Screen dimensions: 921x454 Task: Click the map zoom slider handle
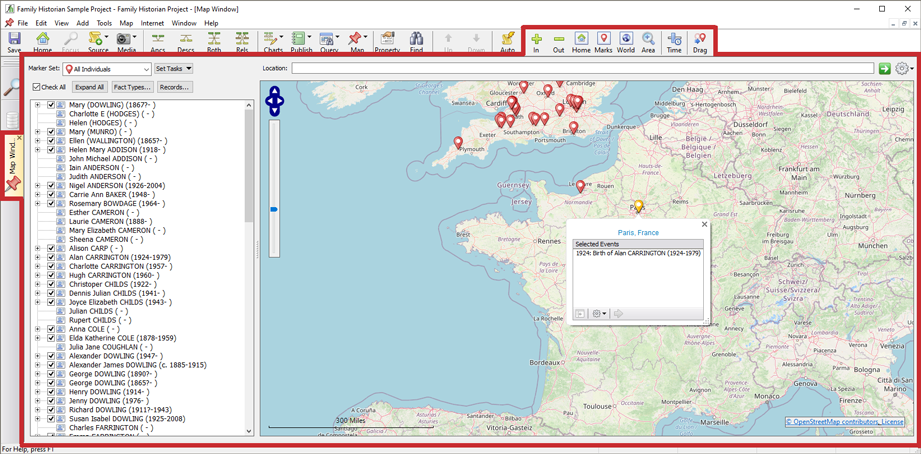[274, 209]
